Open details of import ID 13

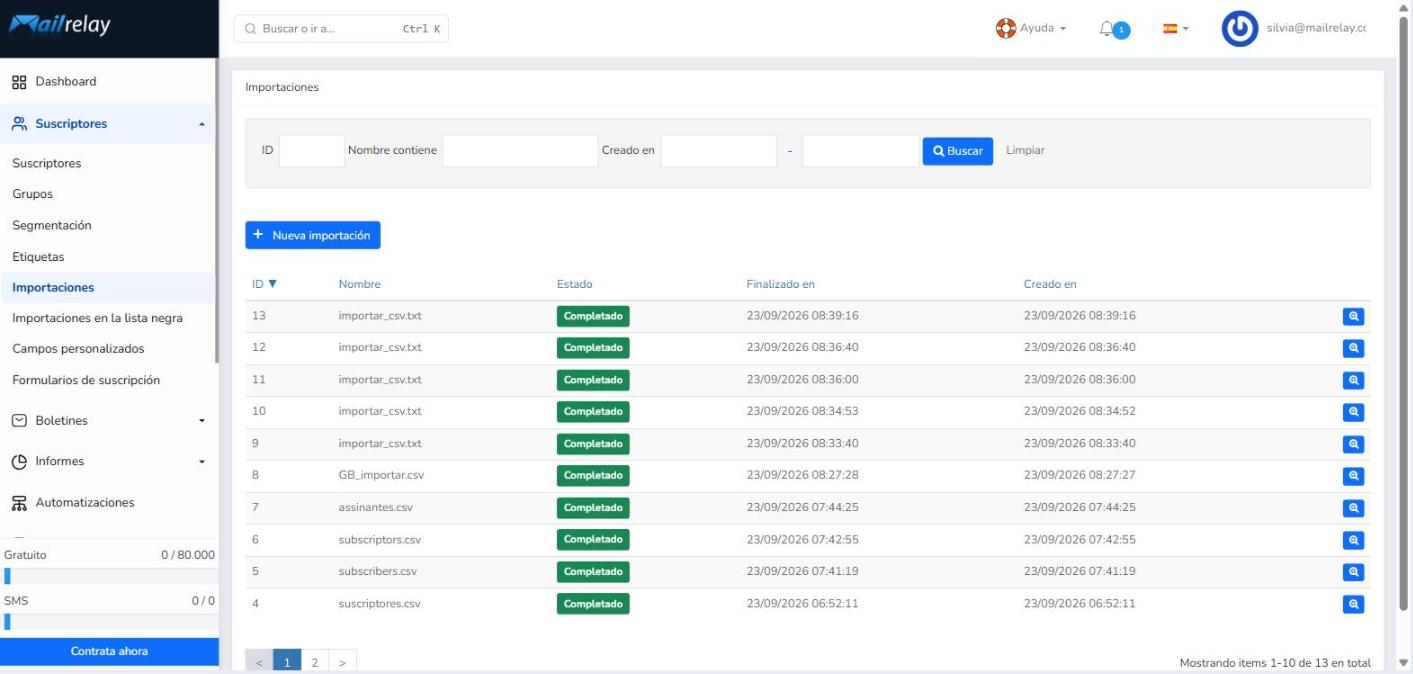click(x=1353, y=316)
